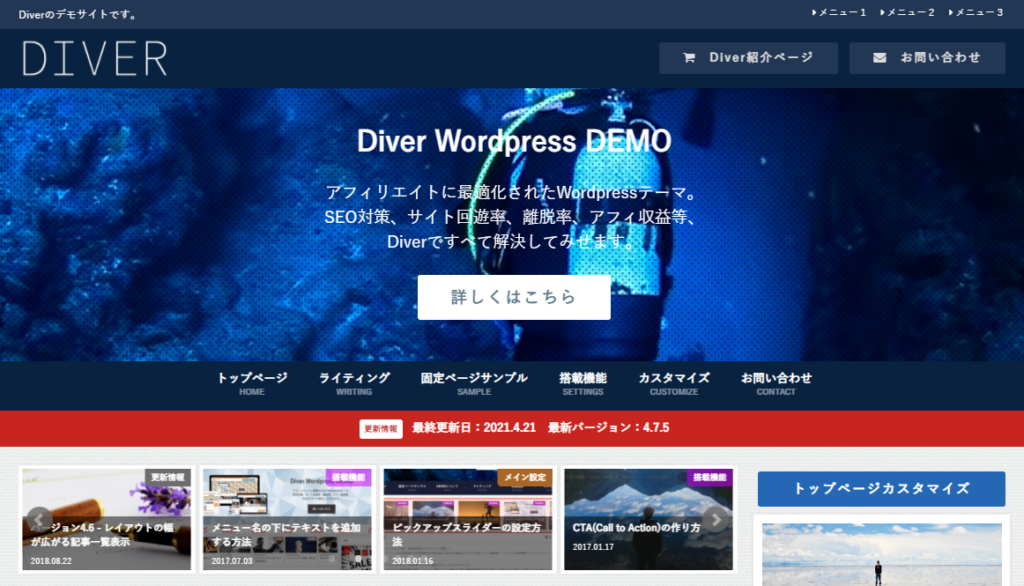Open メニュー1 in top bar
The width and height of the screenshot is (1024, 586).
point(839,12)
